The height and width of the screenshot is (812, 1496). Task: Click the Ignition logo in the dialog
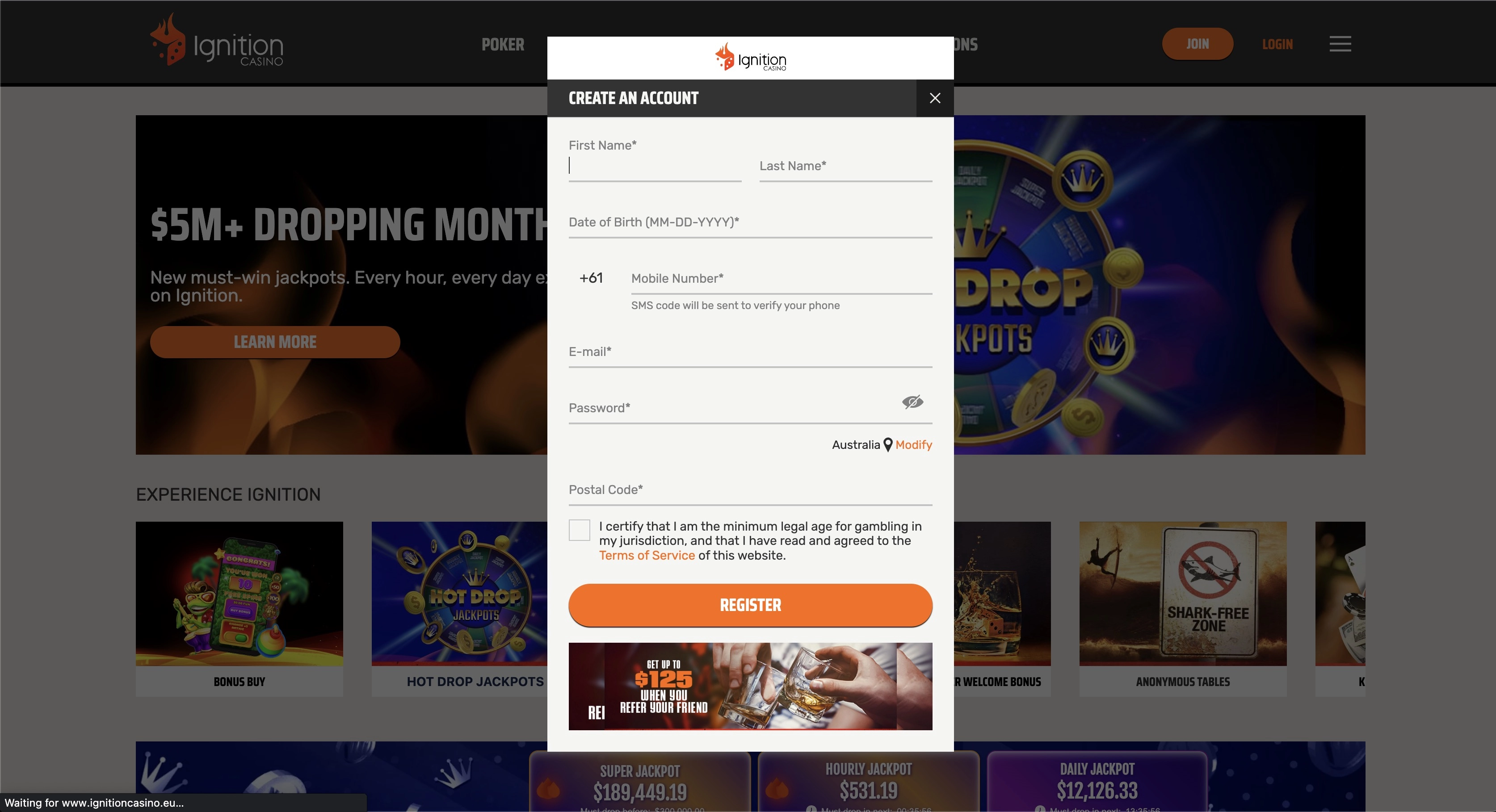coord(750,57)
